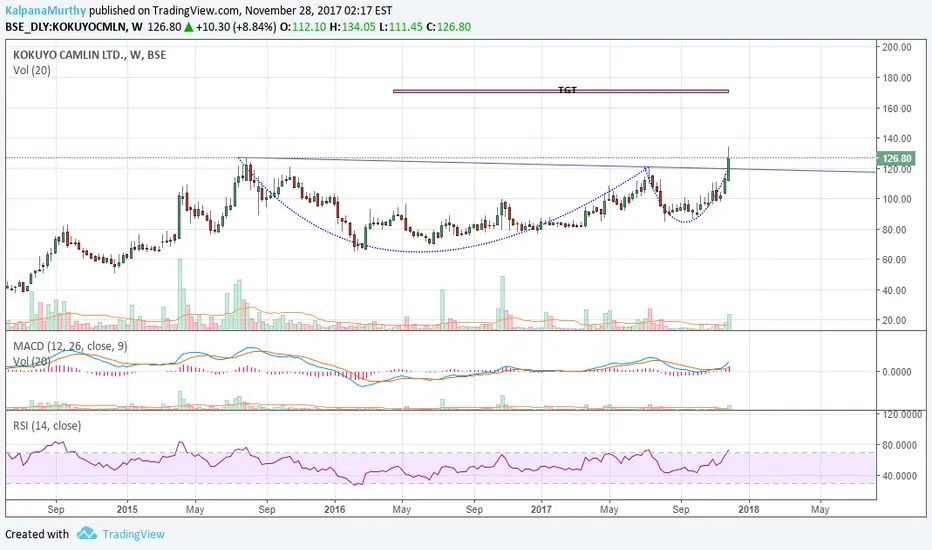The image size is (932, 550).
Task: Click the Vol (20) indicator label in price pane
Action: tap(32, 70)
